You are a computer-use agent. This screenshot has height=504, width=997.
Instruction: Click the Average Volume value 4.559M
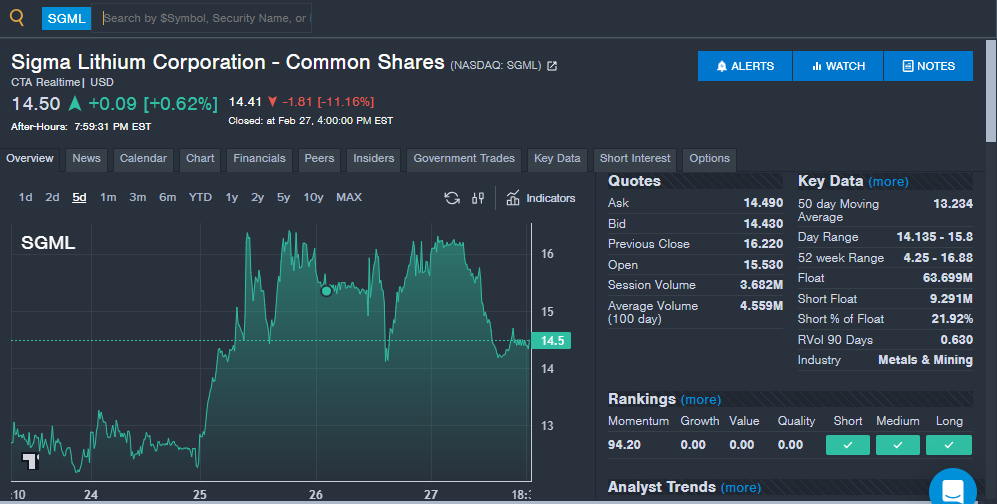click(x=761, y=306)
